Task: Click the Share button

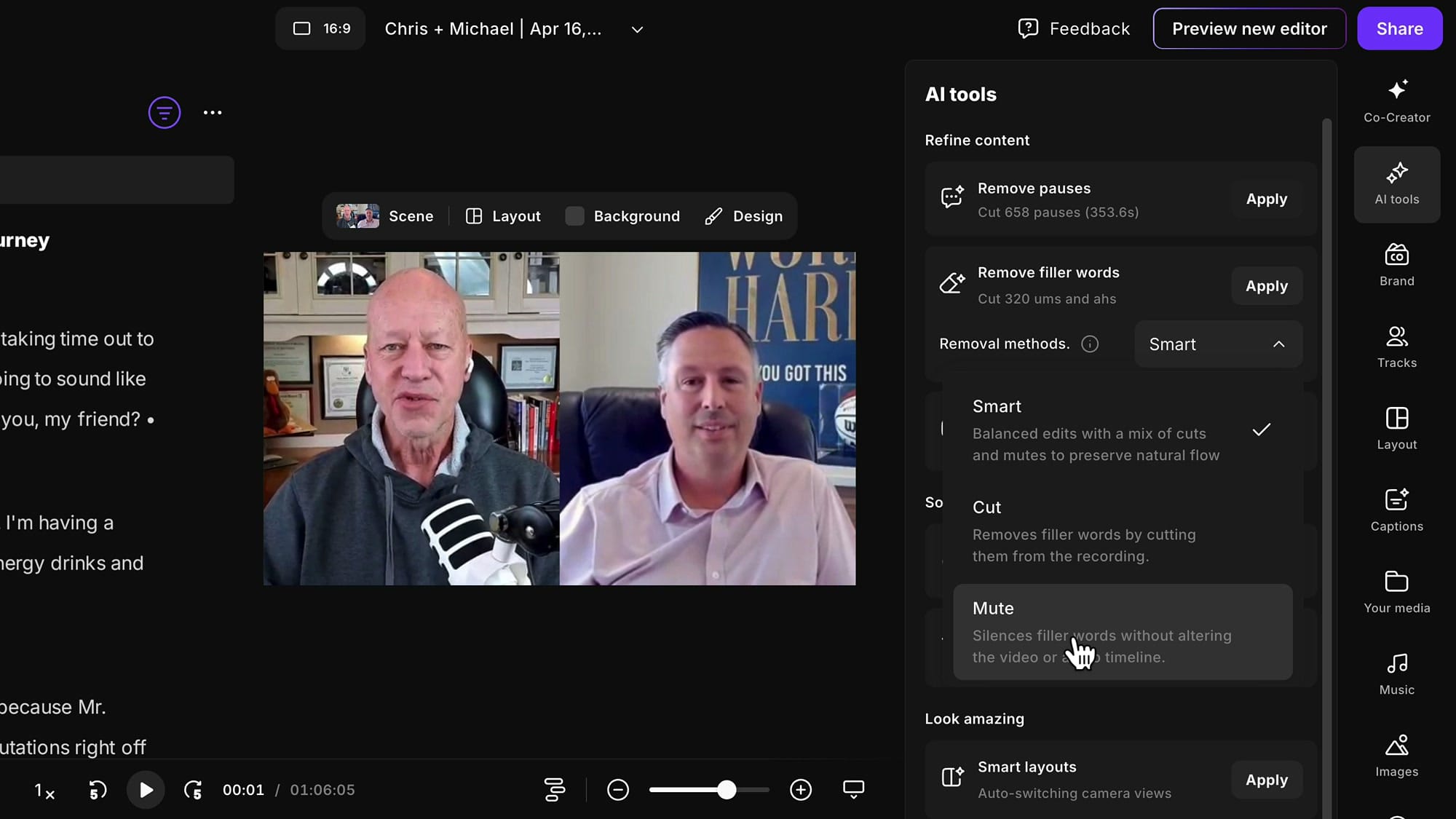Action: click(1398, 28)
